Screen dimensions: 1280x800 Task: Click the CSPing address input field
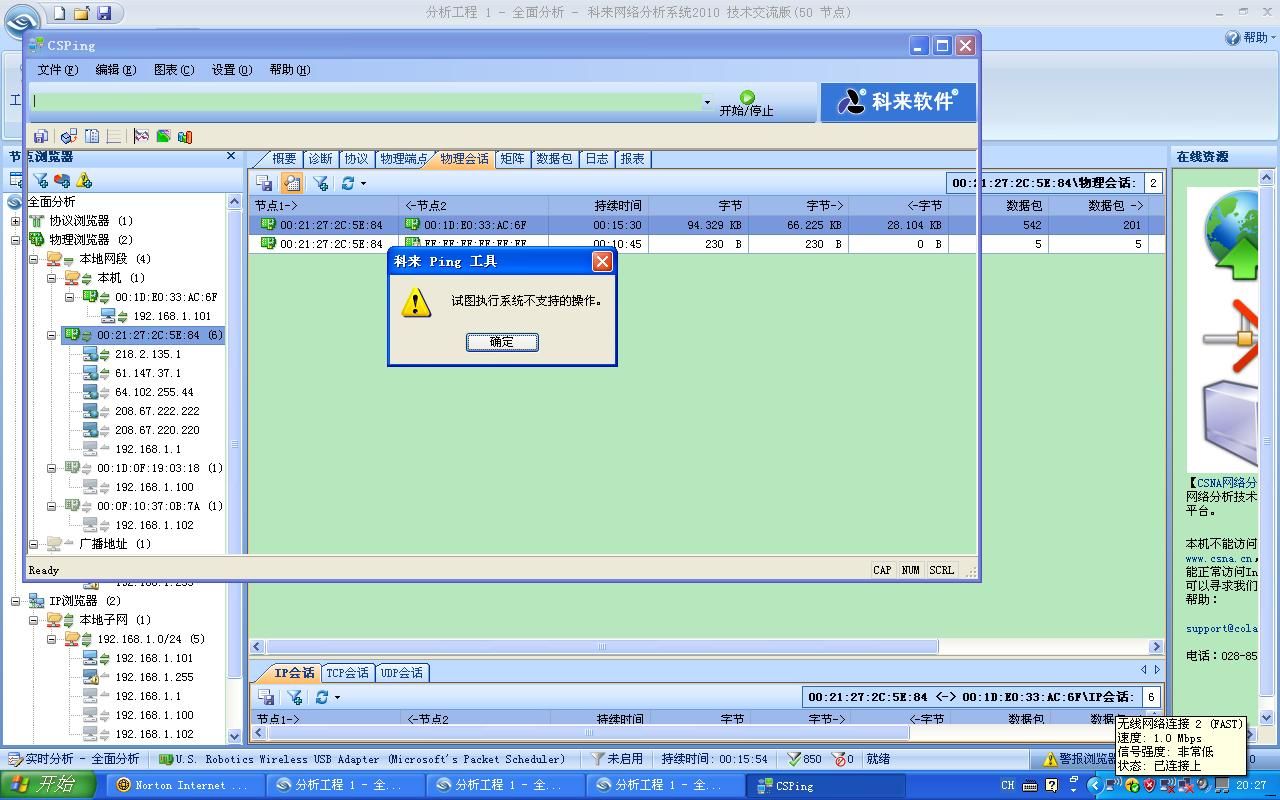pyautogui.click(x=365, y=102)
